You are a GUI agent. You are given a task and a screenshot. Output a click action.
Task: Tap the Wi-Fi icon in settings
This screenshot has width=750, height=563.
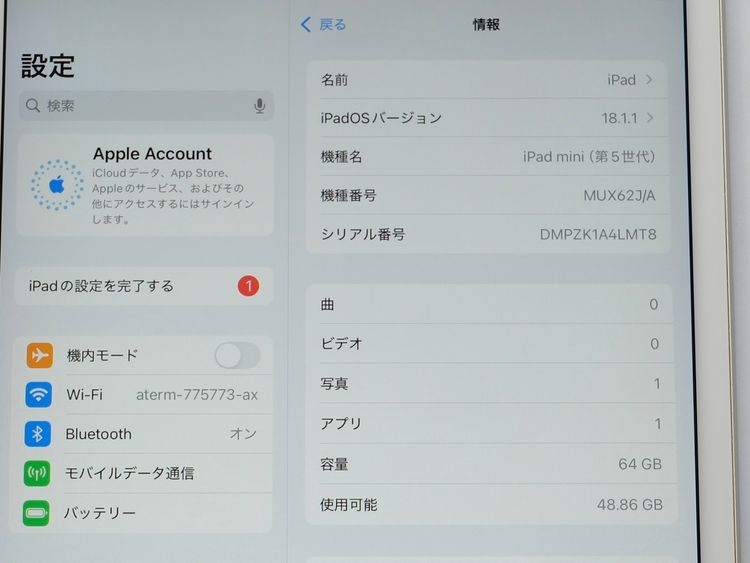(x=39, y=395)
